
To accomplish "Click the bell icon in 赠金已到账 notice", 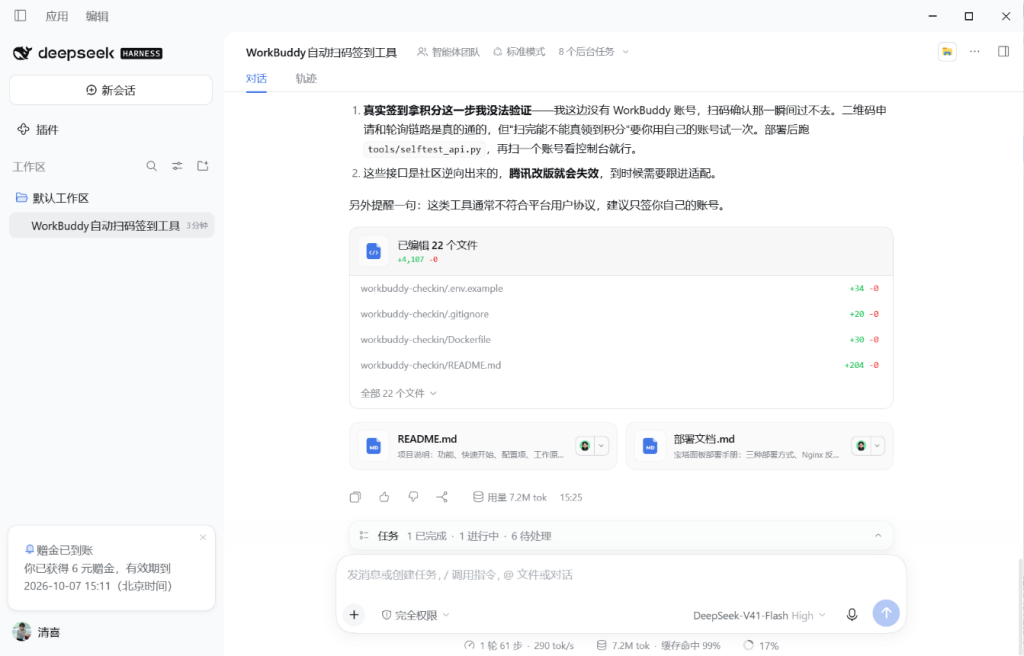I will click(x=29, y=549).
